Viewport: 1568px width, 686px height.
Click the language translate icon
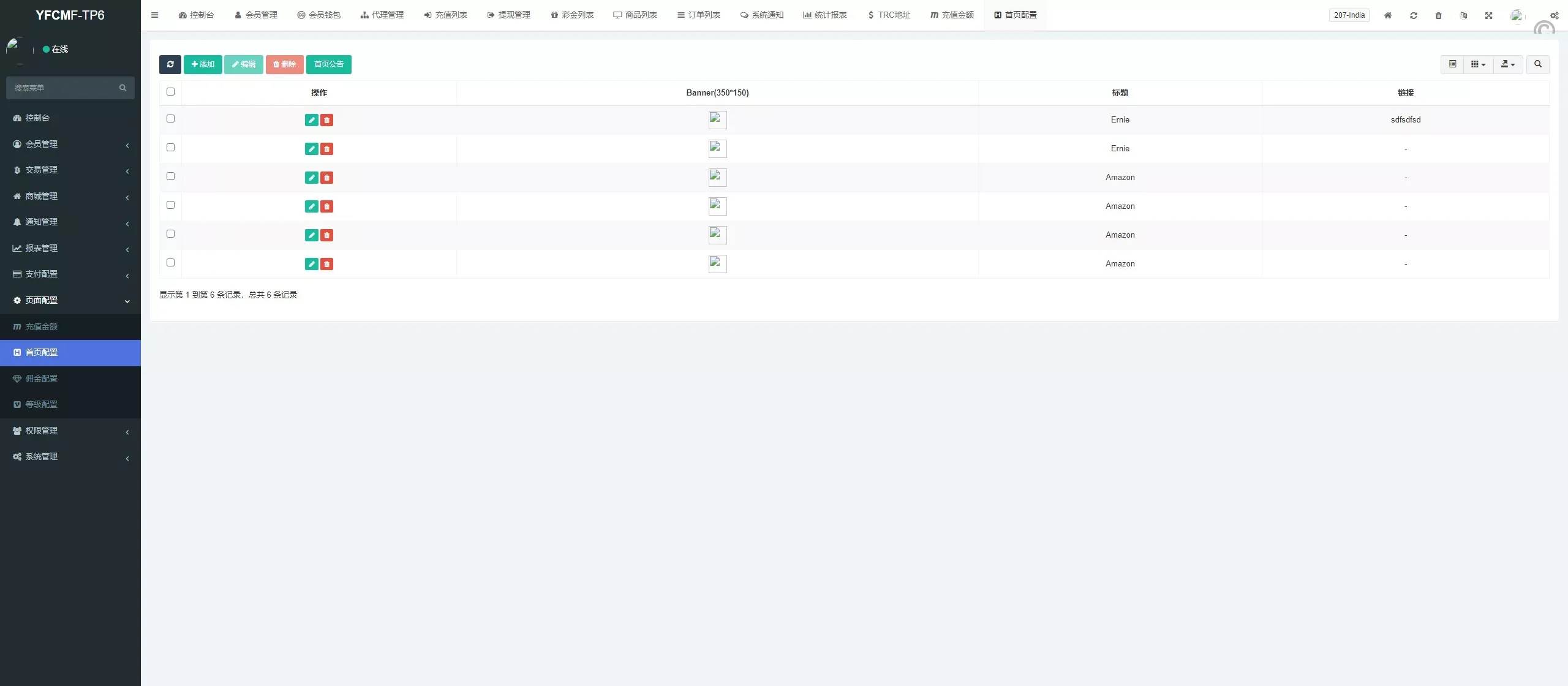click(1463, 15)
